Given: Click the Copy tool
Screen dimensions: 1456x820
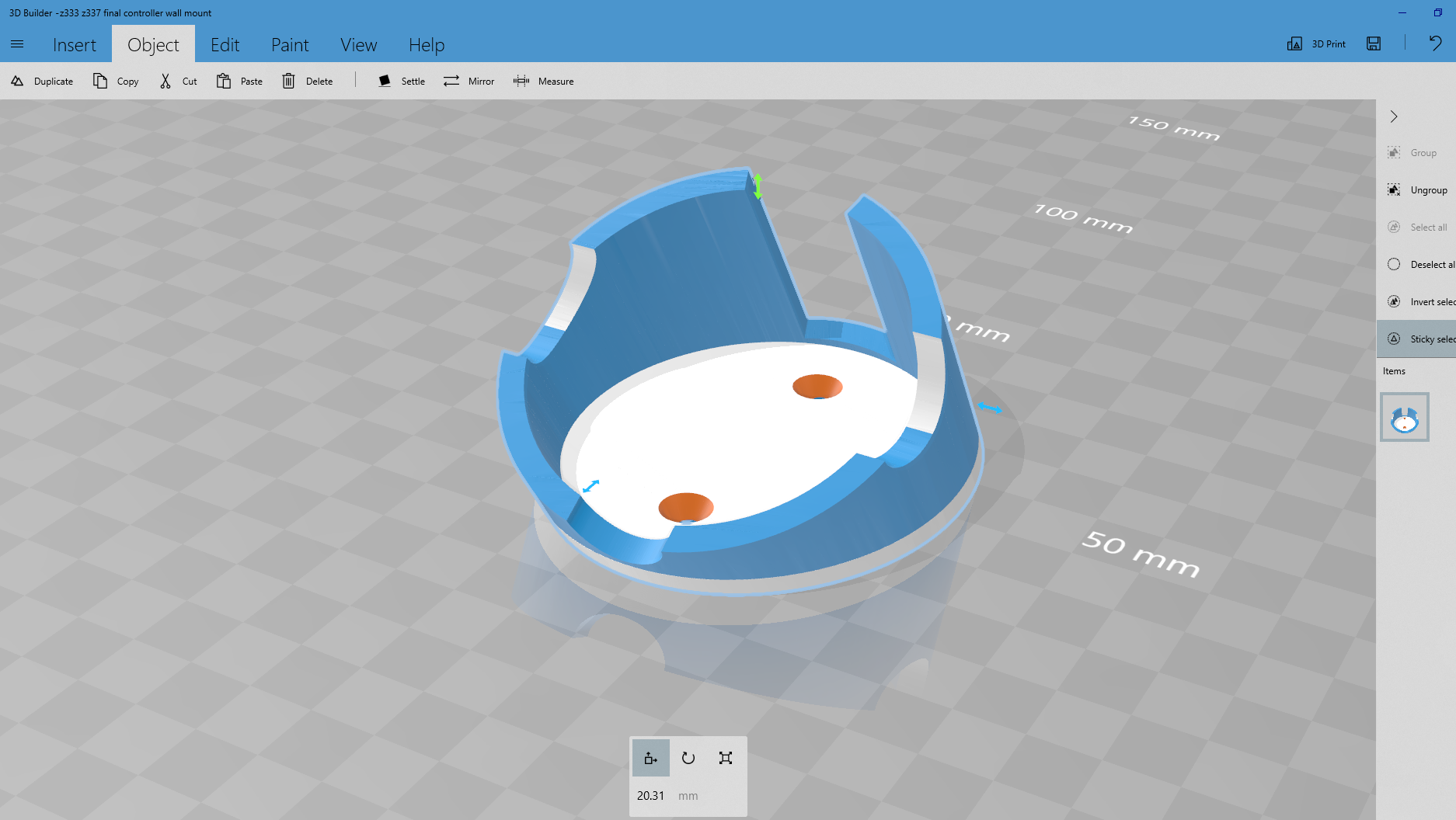Looking at the screenshot, I should [x=116, y=81].
